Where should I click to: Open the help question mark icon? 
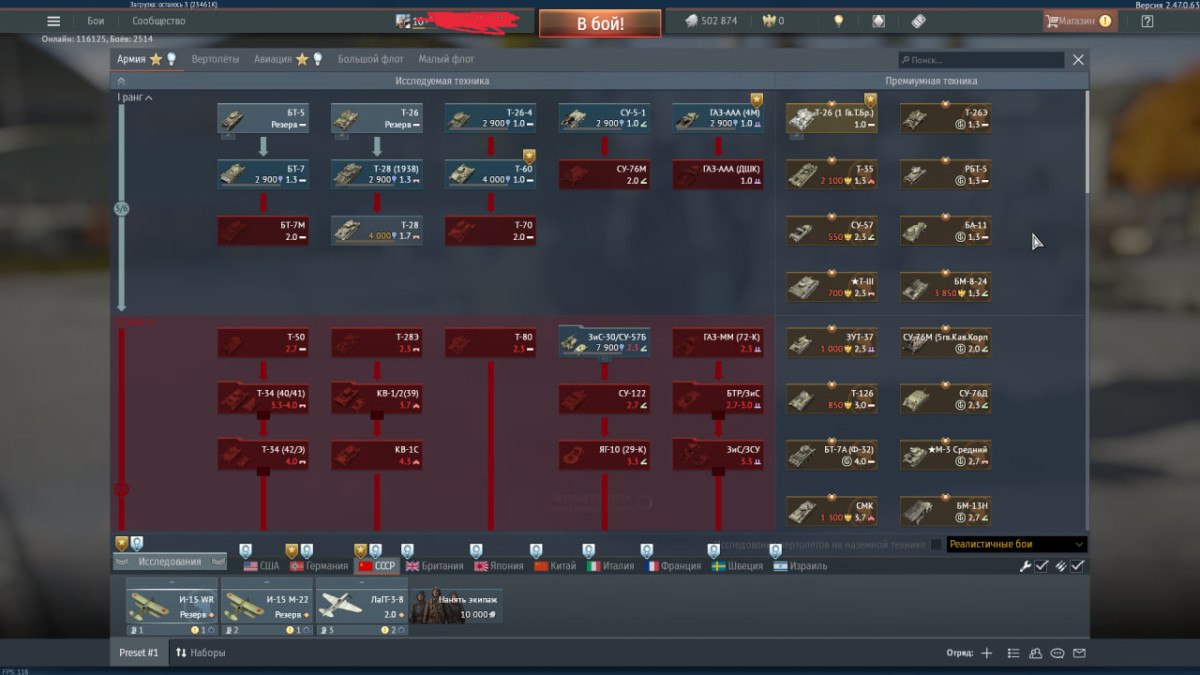[1147, 21]
